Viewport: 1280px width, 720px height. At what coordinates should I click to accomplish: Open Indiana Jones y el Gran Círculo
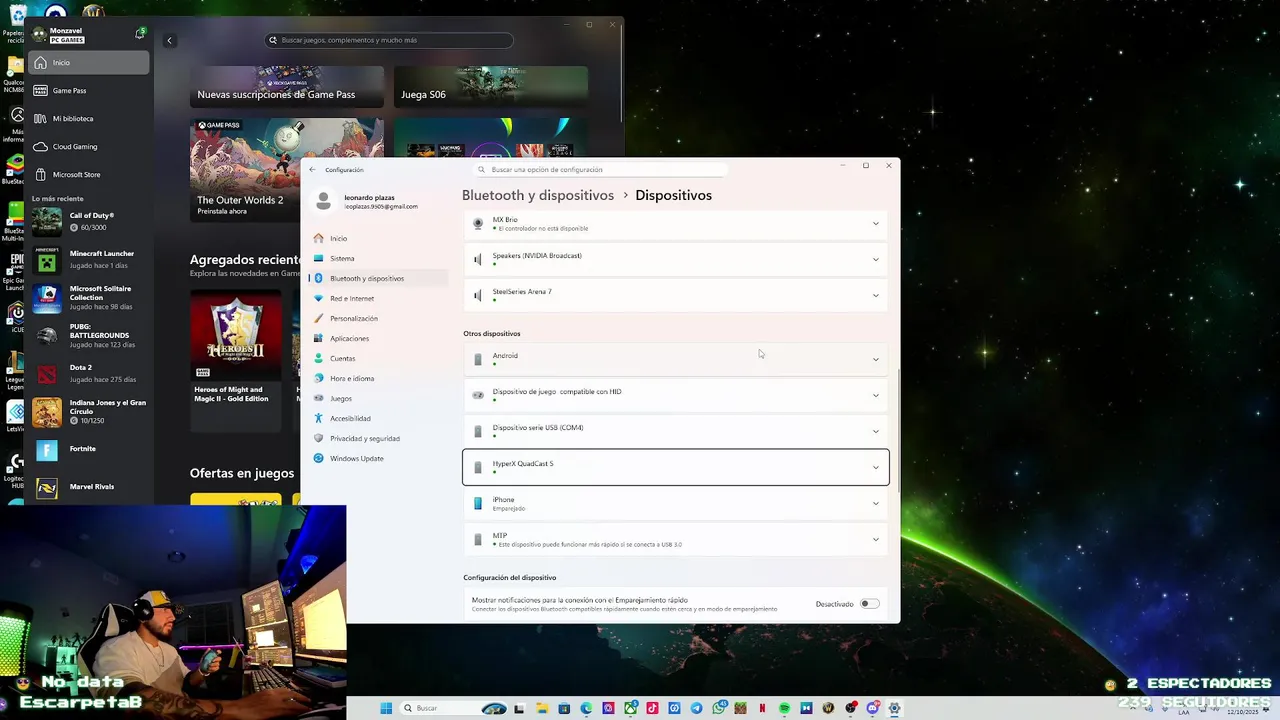coord(89,412)
